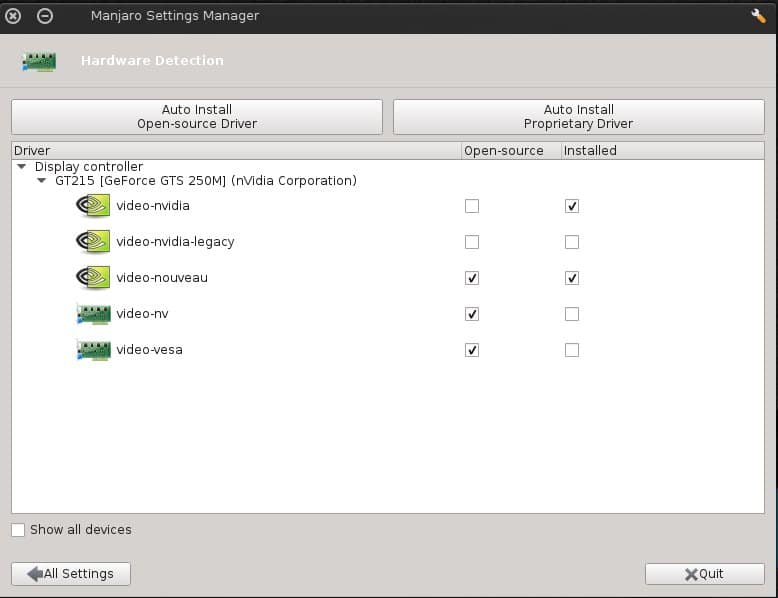Click the back arrow icon on All Settings
The height and width of the screenshot is (598, 778).
point(35,574)
